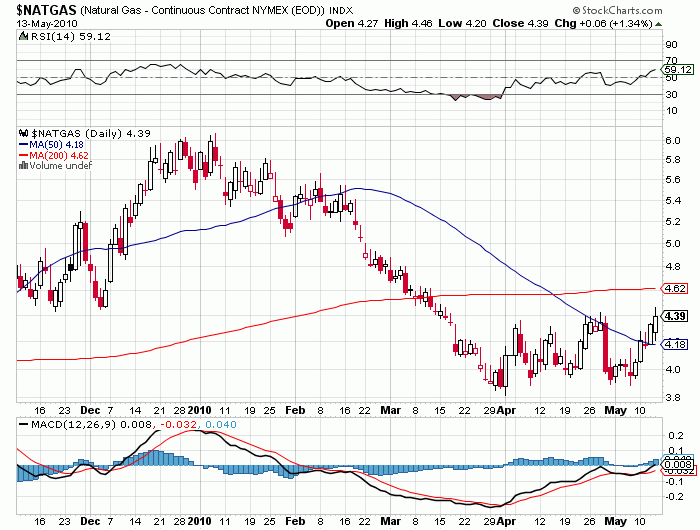Click the 4.18 MA(50) value tag
The height and width of the screenshot is (530, 700).
pos(675,344)
